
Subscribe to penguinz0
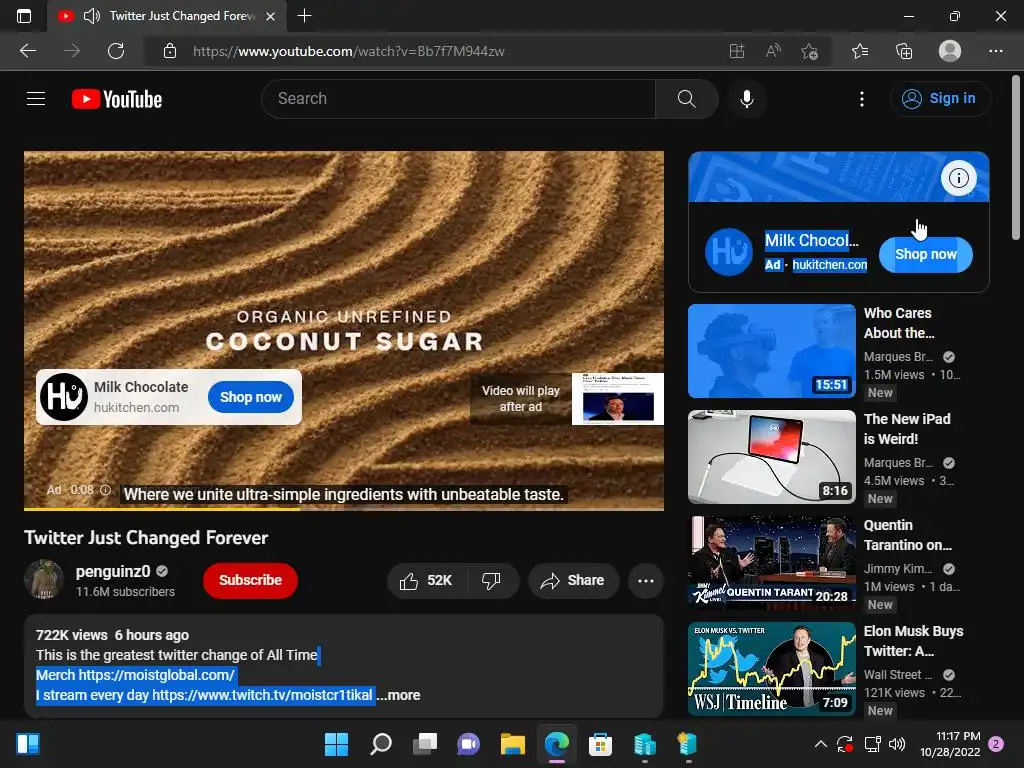[250, 581]
